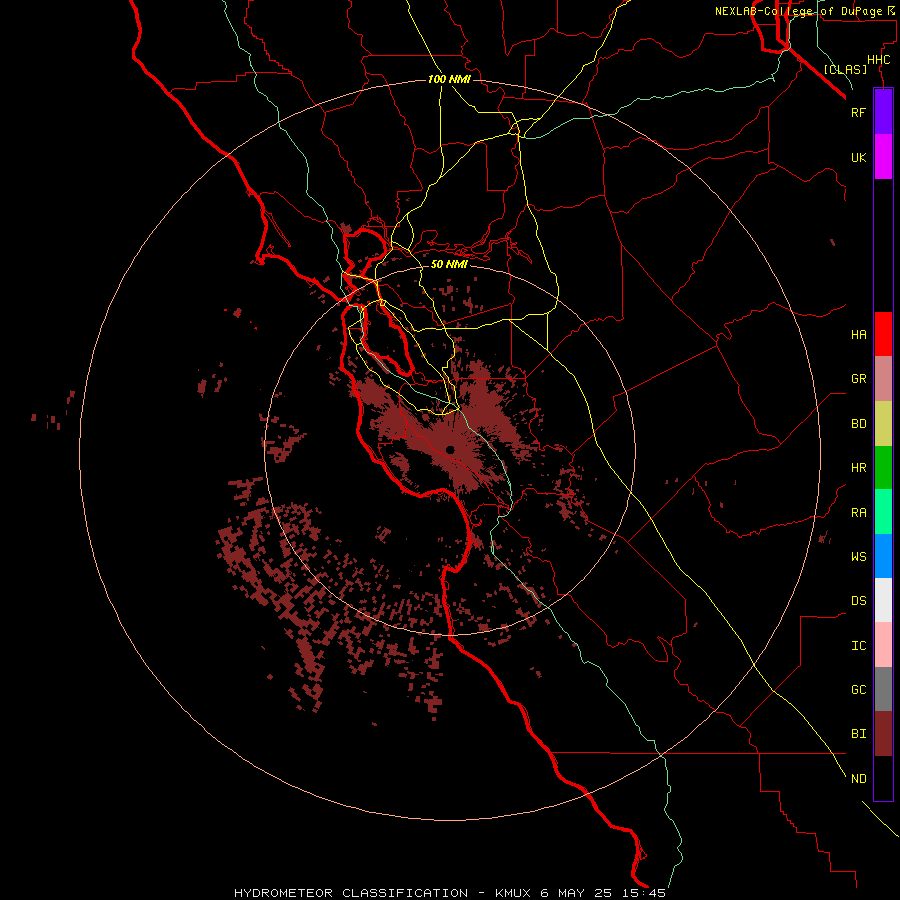
Task: Click the DS legend label
Action: click(858, 601)
